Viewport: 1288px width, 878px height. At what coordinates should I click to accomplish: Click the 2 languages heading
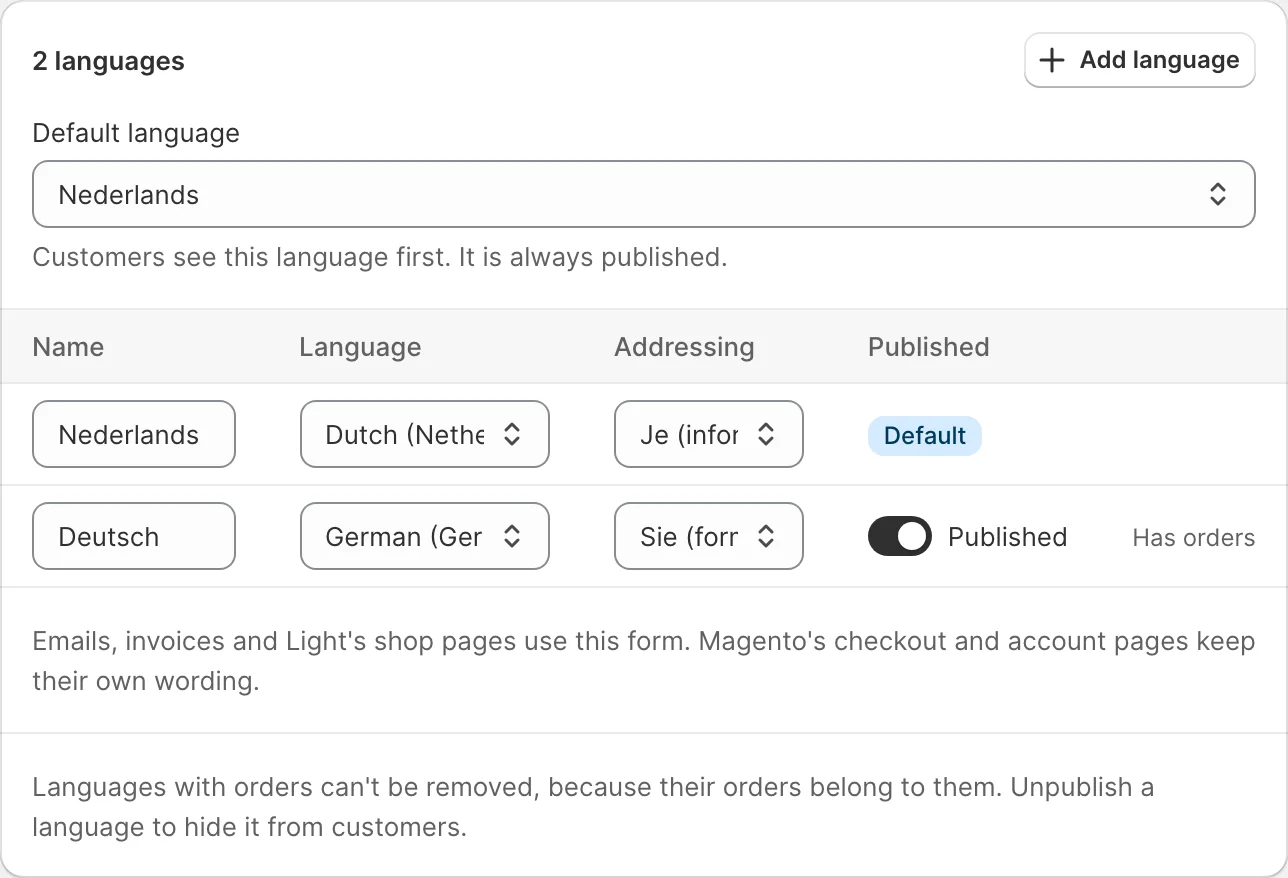(x=109, y=61)
